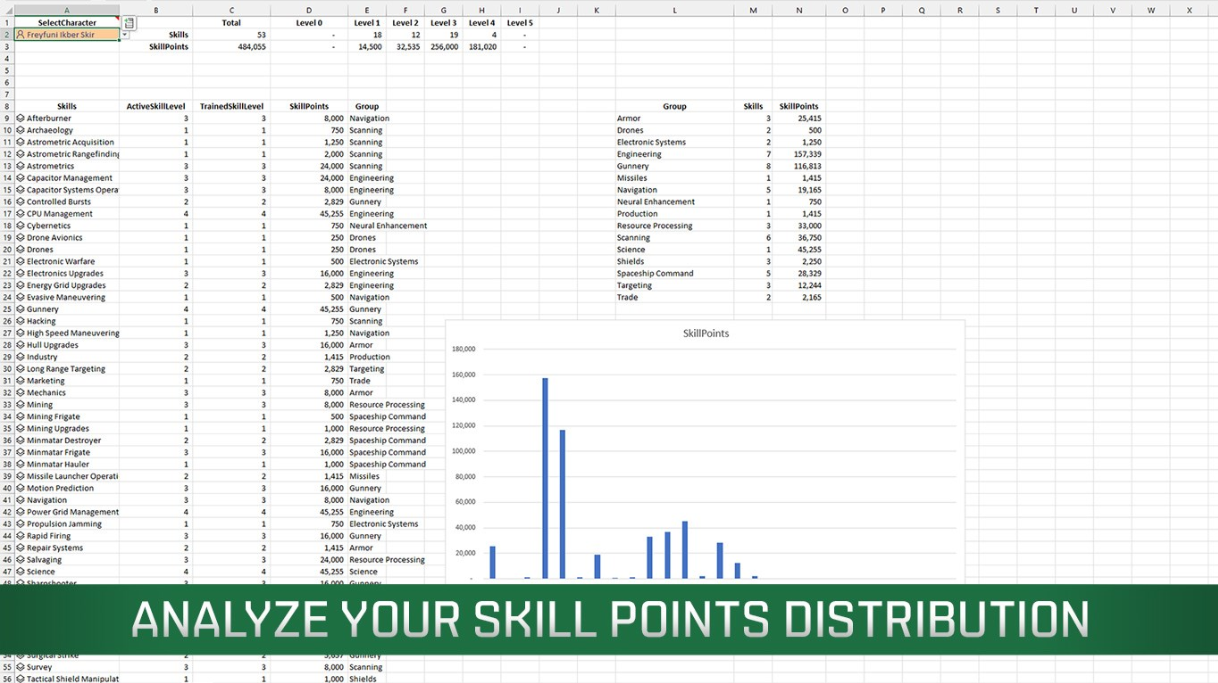
Task: Click the icon beside Marketing
Action: pos(21,381)
